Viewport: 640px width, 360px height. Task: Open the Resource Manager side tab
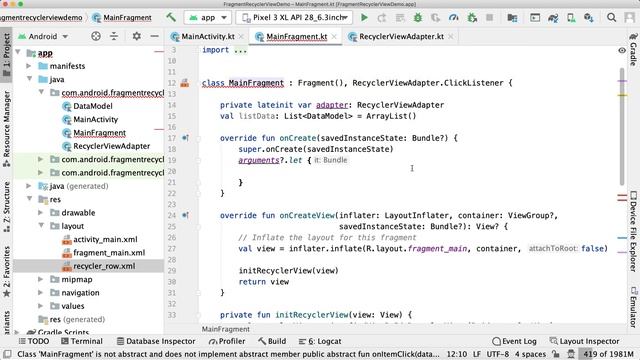[x=7, y=129]
